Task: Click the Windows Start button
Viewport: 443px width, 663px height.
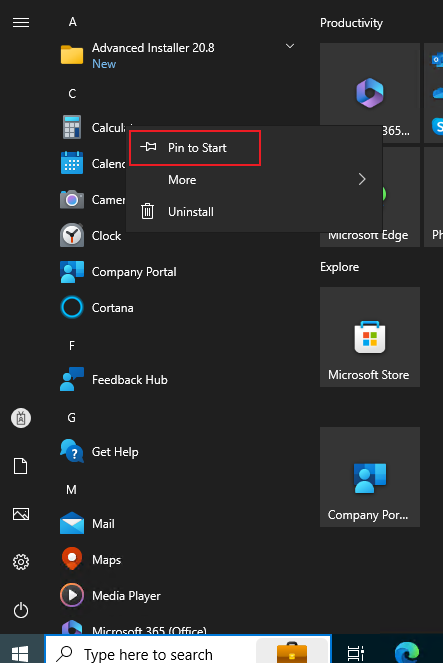Action: (x=20, y=654)
